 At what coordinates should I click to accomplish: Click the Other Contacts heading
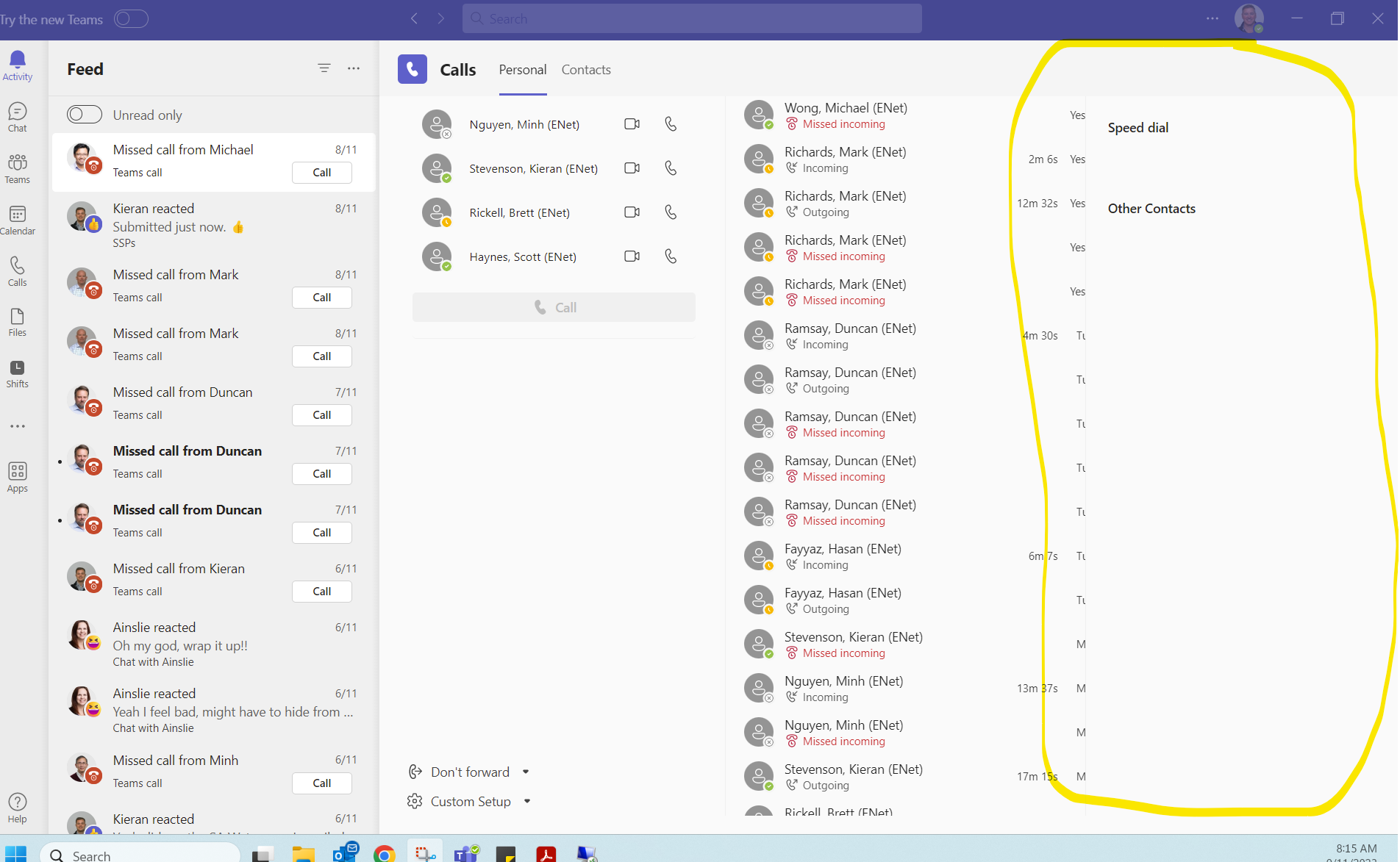1151,209
